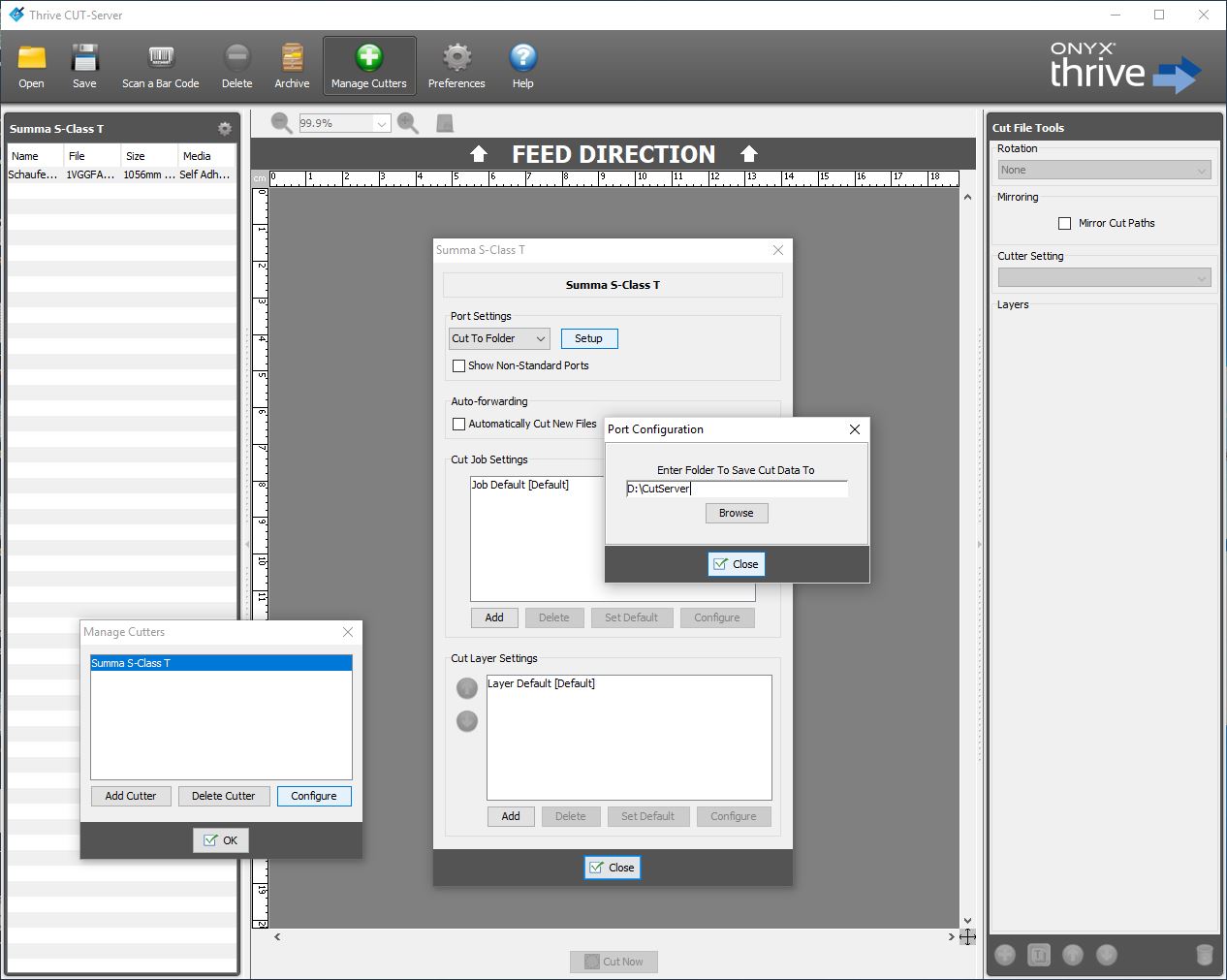Click the move layer down icon in Layers footer
The width and height of the screenshot is (1227, 980).
[x=1107, y=955]
